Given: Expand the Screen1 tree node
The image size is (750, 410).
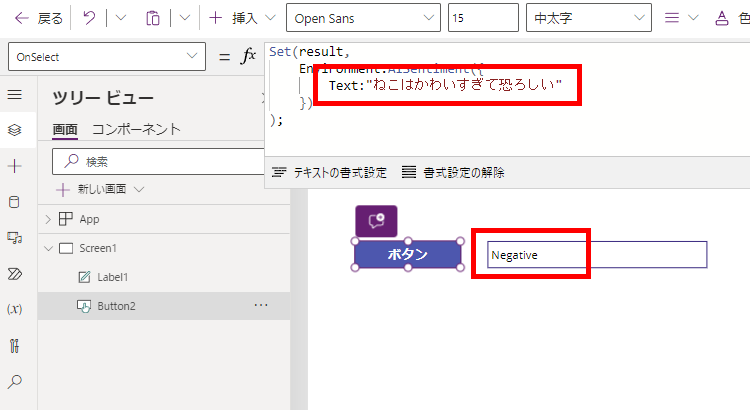Looking at the screenshot, I should pyautogui.click(x=48, y=248).
